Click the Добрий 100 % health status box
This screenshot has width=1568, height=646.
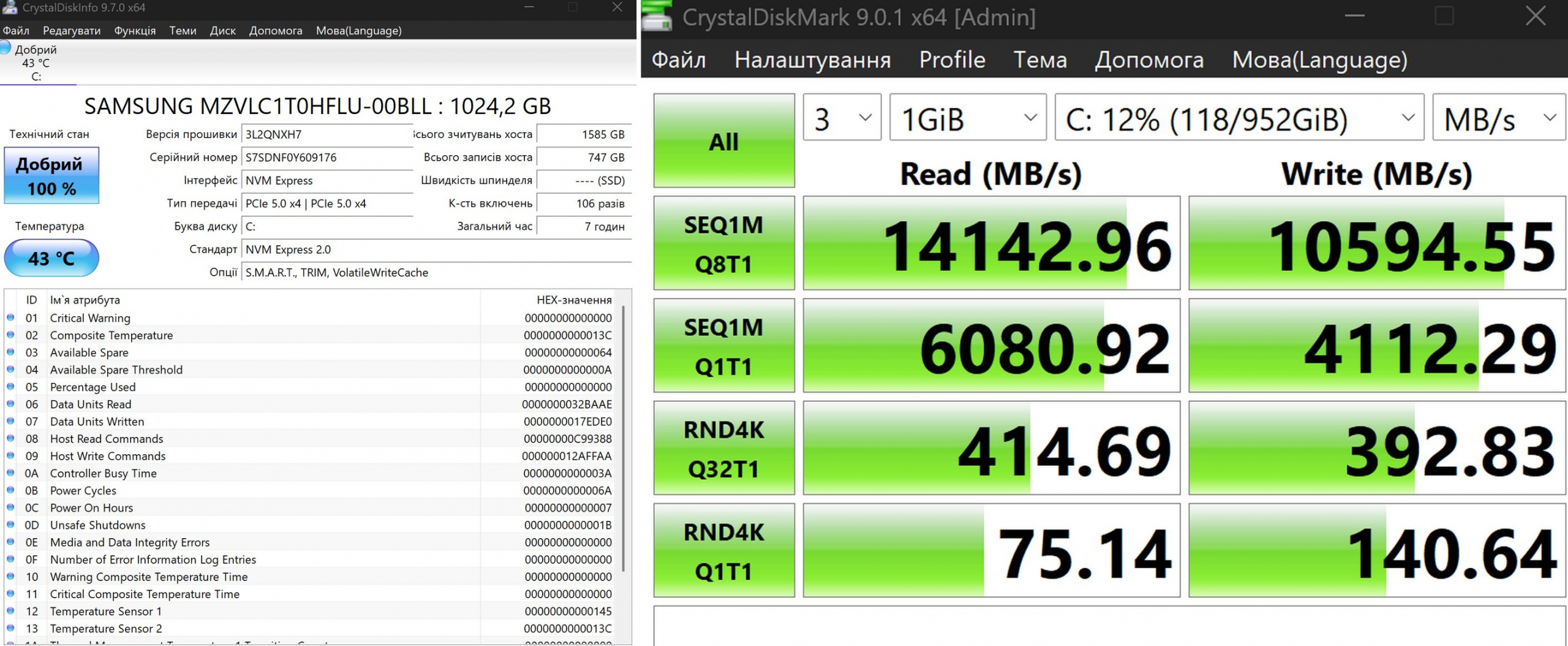(51, 176)
